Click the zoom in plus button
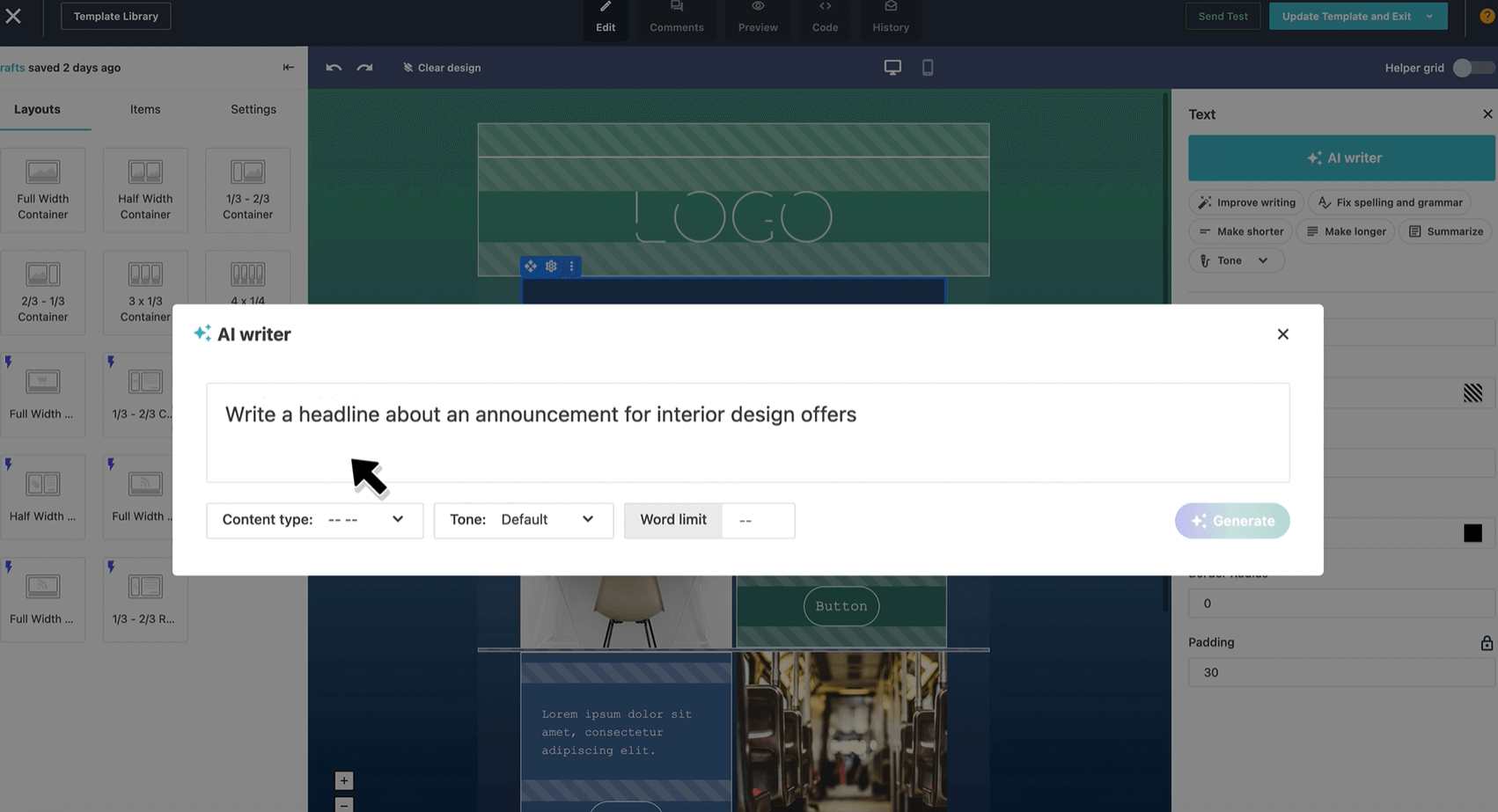1498x812 pixels. (344, 780)
